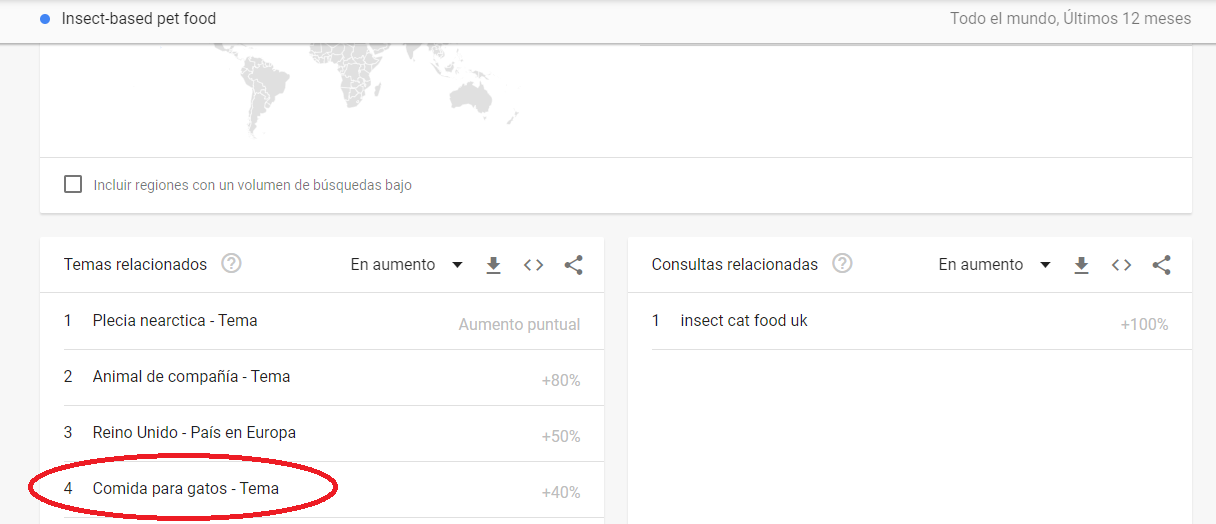1216x524 pixels.
Task: Open the Plecia nearctica topic
Action: point(175,321)
